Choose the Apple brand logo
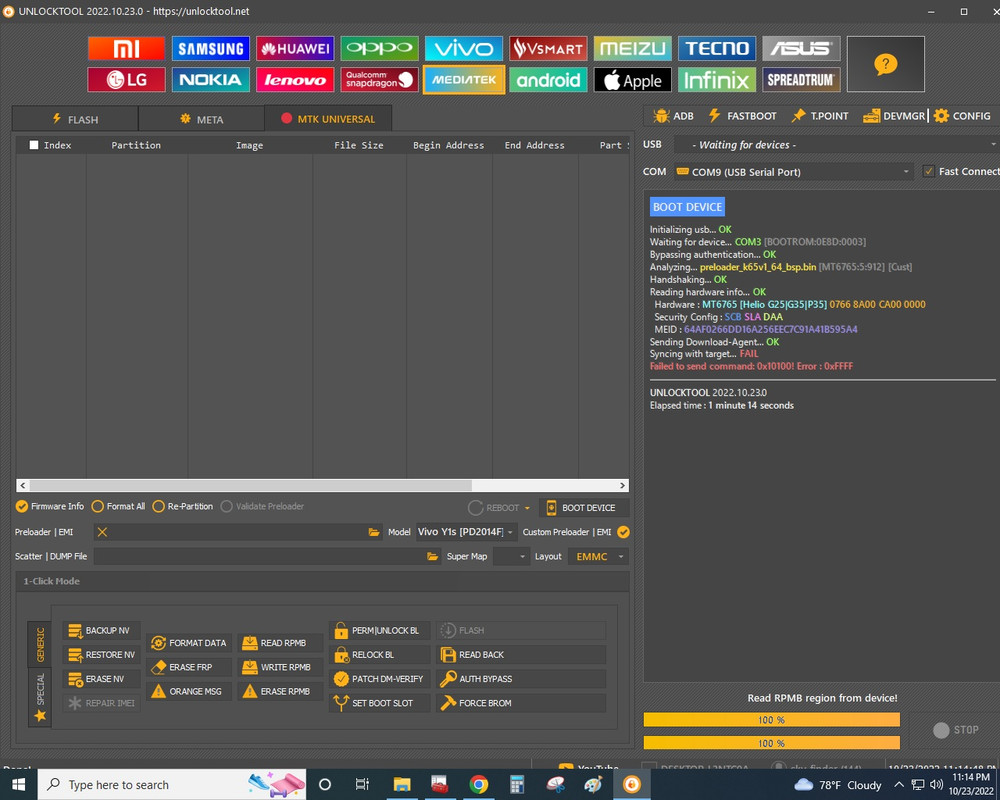The image size is (1000, 800). click(x=633, y=80)
